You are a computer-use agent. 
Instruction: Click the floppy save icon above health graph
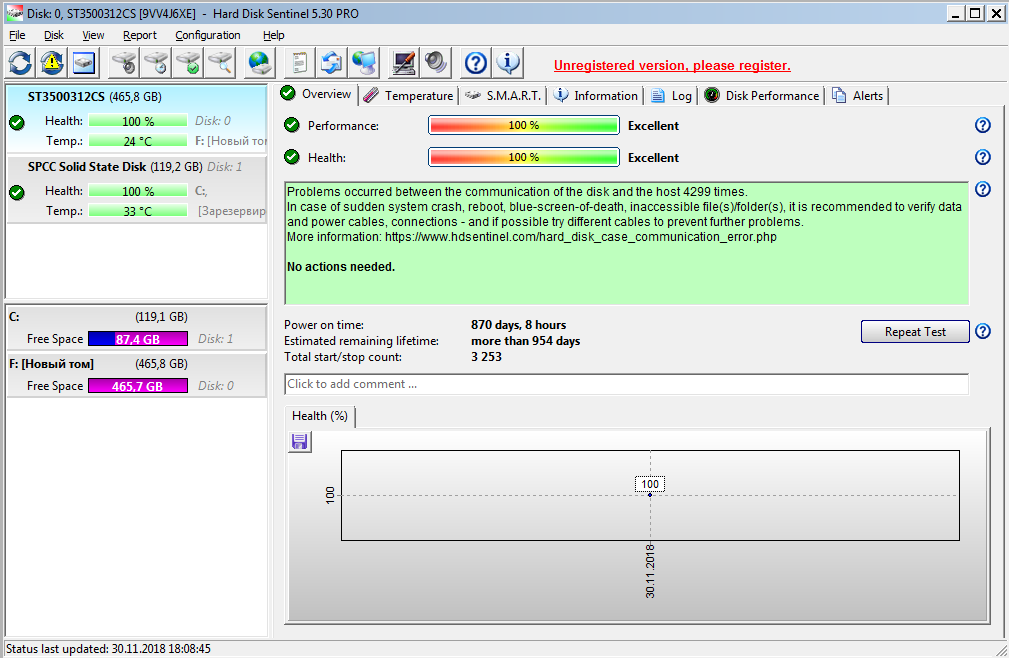(299, 442)
